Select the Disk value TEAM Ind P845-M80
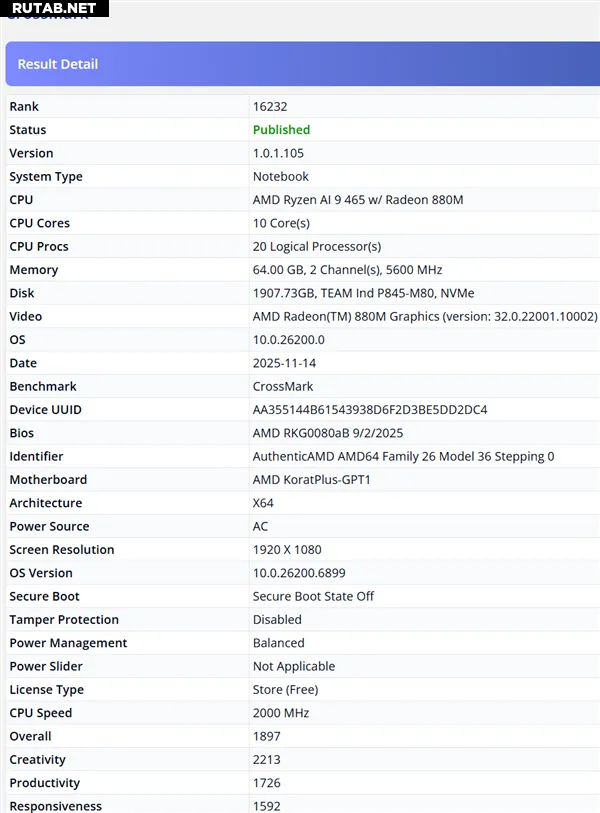This screenshot has height=813, width=600. tap(363, 293)
